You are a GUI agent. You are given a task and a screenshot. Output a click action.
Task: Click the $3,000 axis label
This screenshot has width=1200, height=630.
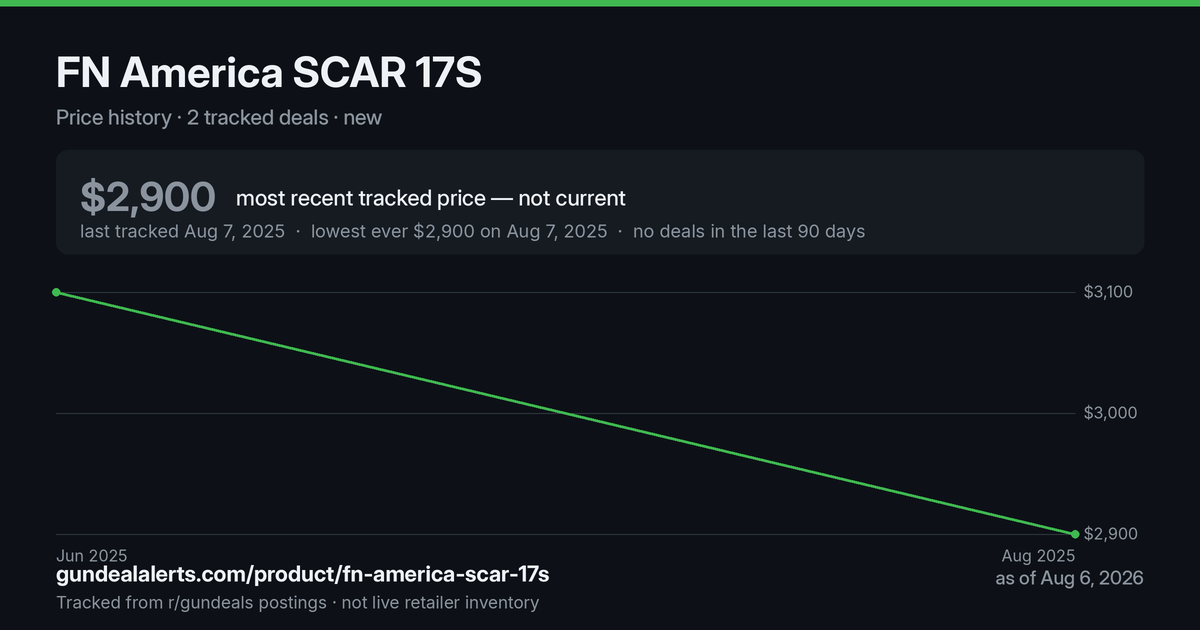click(1110, 413)
